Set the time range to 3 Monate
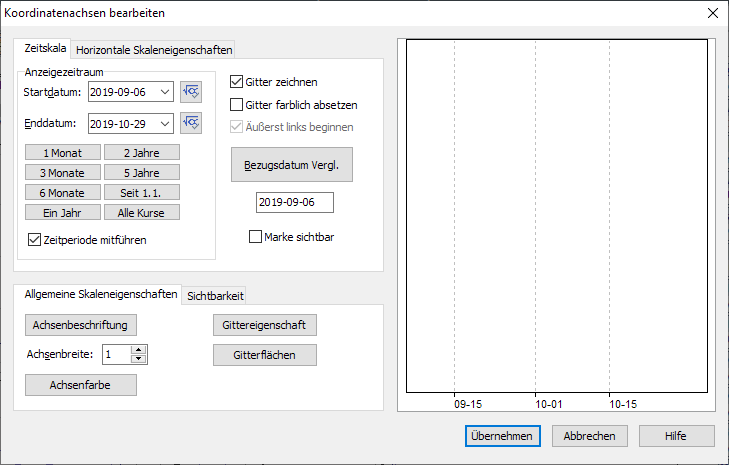The width and height of the screenshot is (729, 465). pos(62,172)
